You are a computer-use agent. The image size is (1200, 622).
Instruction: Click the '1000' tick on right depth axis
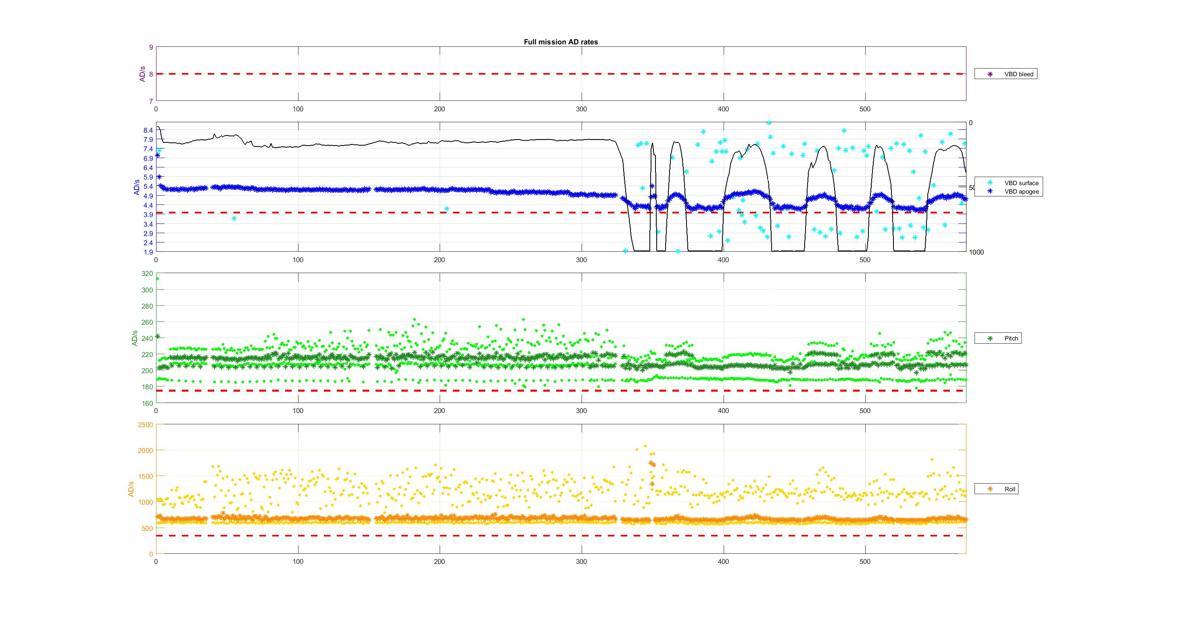coord(977,252)
